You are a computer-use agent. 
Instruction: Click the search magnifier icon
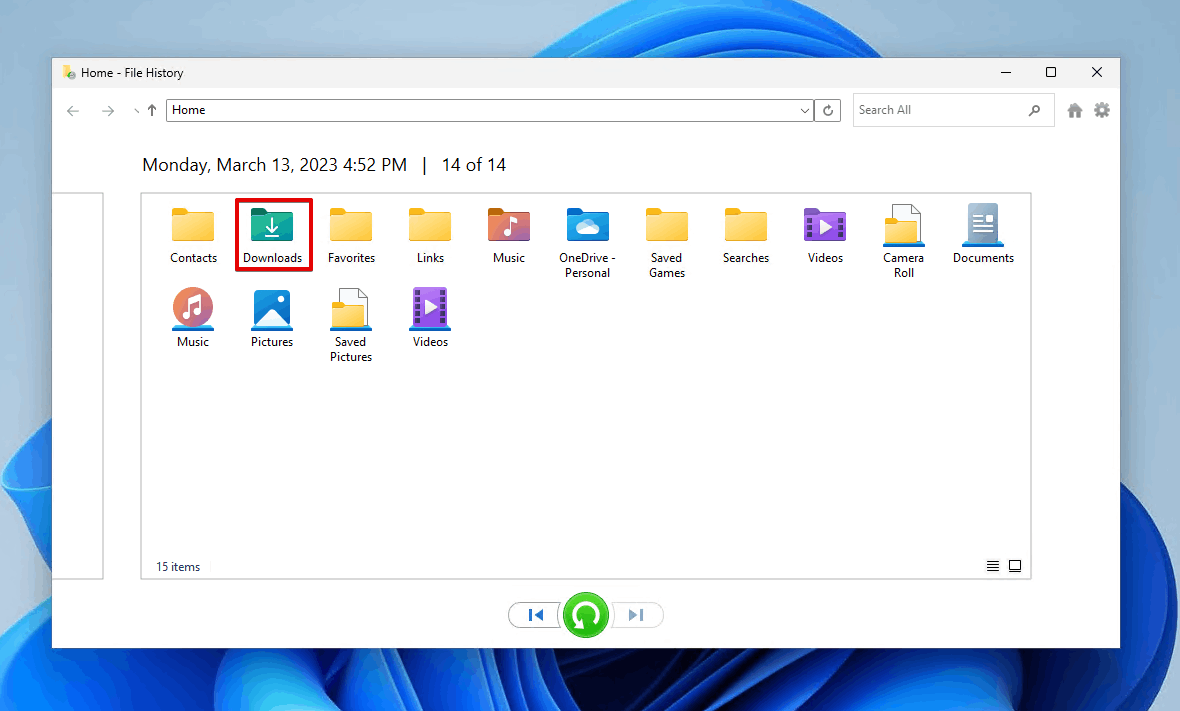[1035, 111]
